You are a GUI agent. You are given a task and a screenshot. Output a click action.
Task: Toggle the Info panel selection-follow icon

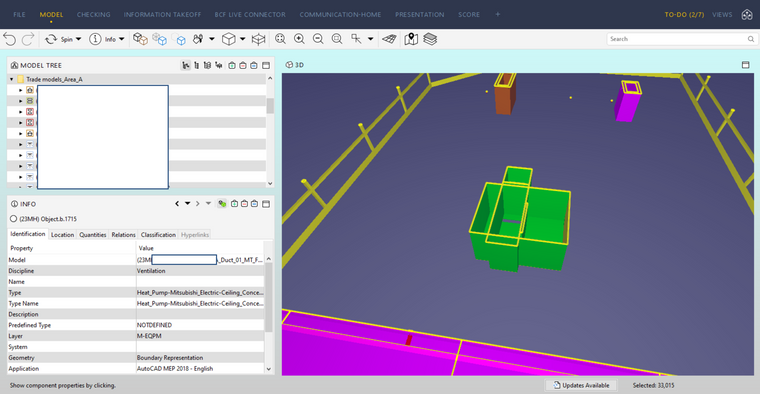[x=222, y=204]
